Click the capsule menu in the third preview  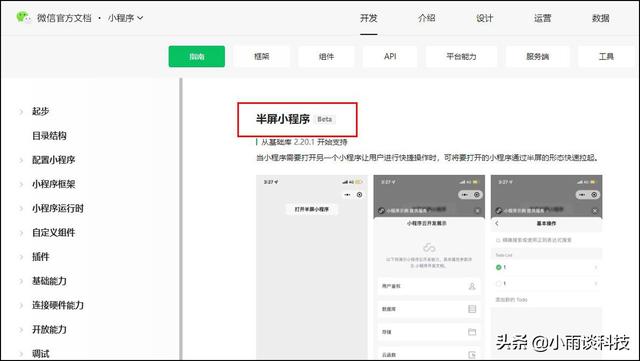pyautogui.click(x=588, y=195)
